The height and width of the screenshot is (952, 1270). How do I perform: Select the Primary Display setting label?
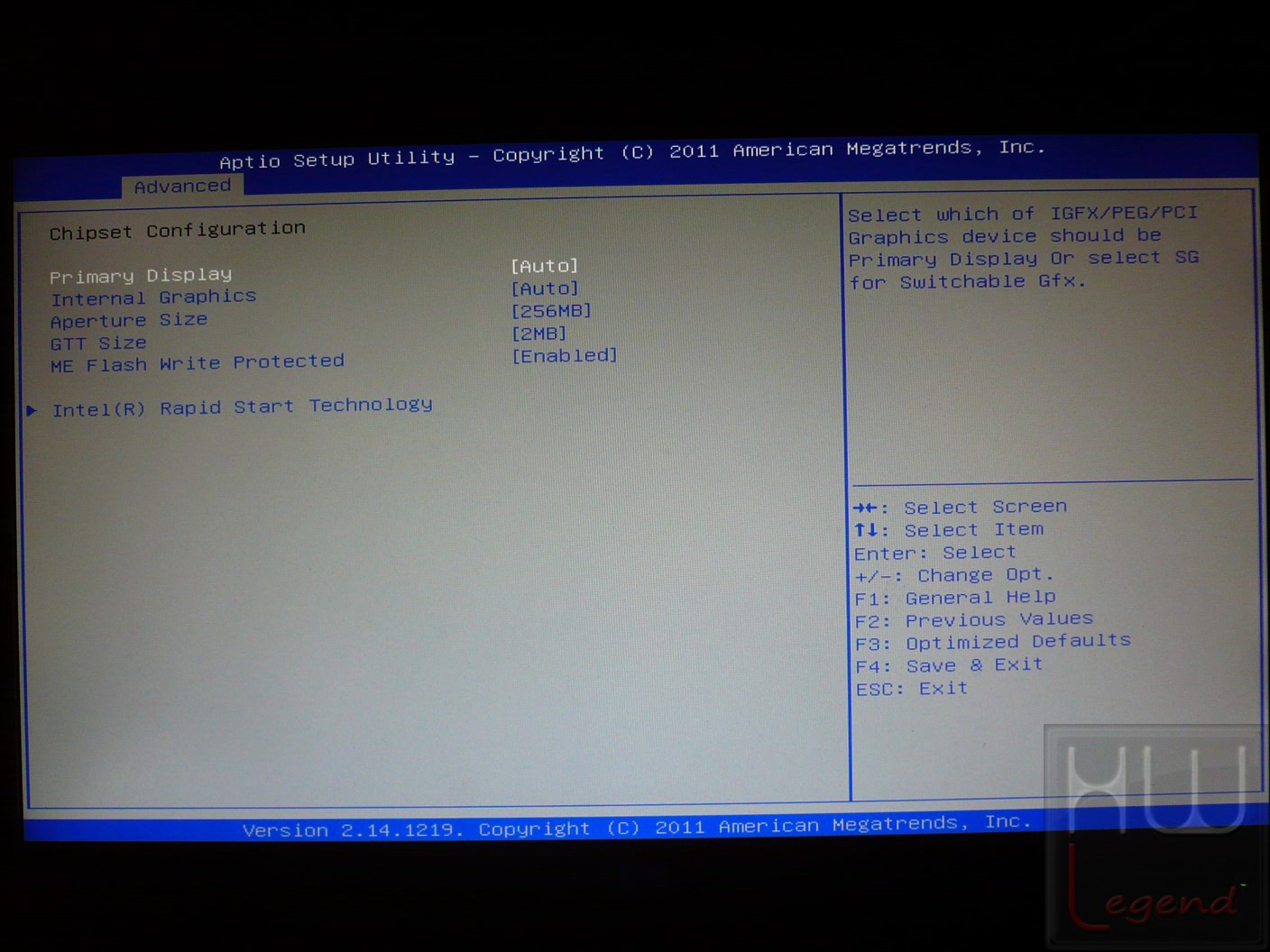click(x=141, y=275)
